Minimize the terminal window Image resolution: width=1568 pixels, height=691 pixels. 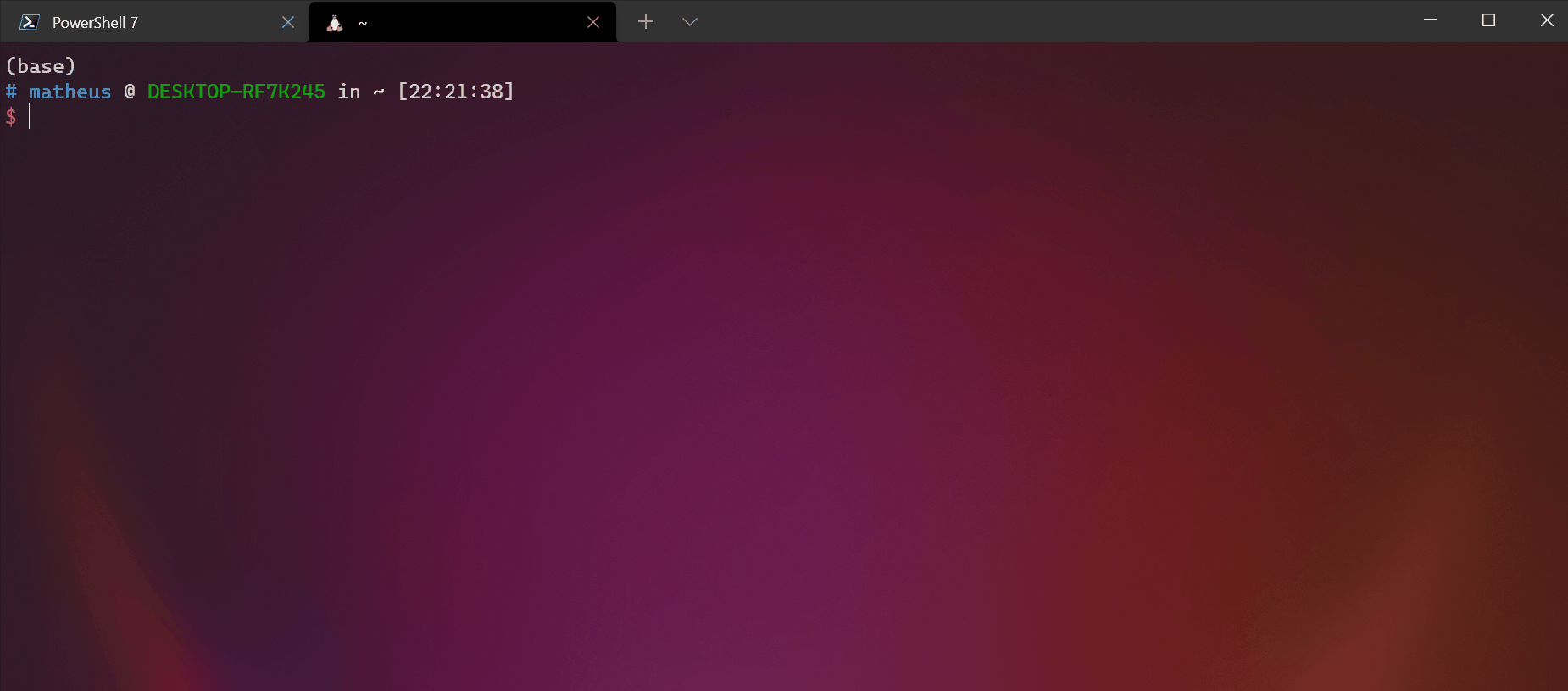coord(1430,20)
